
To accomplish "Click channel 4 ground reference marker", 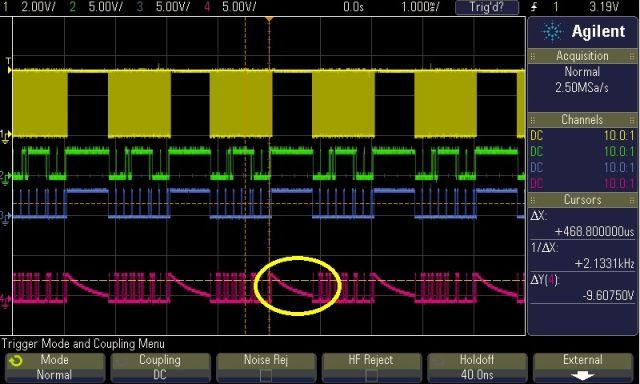I will [x=5, y=301].
